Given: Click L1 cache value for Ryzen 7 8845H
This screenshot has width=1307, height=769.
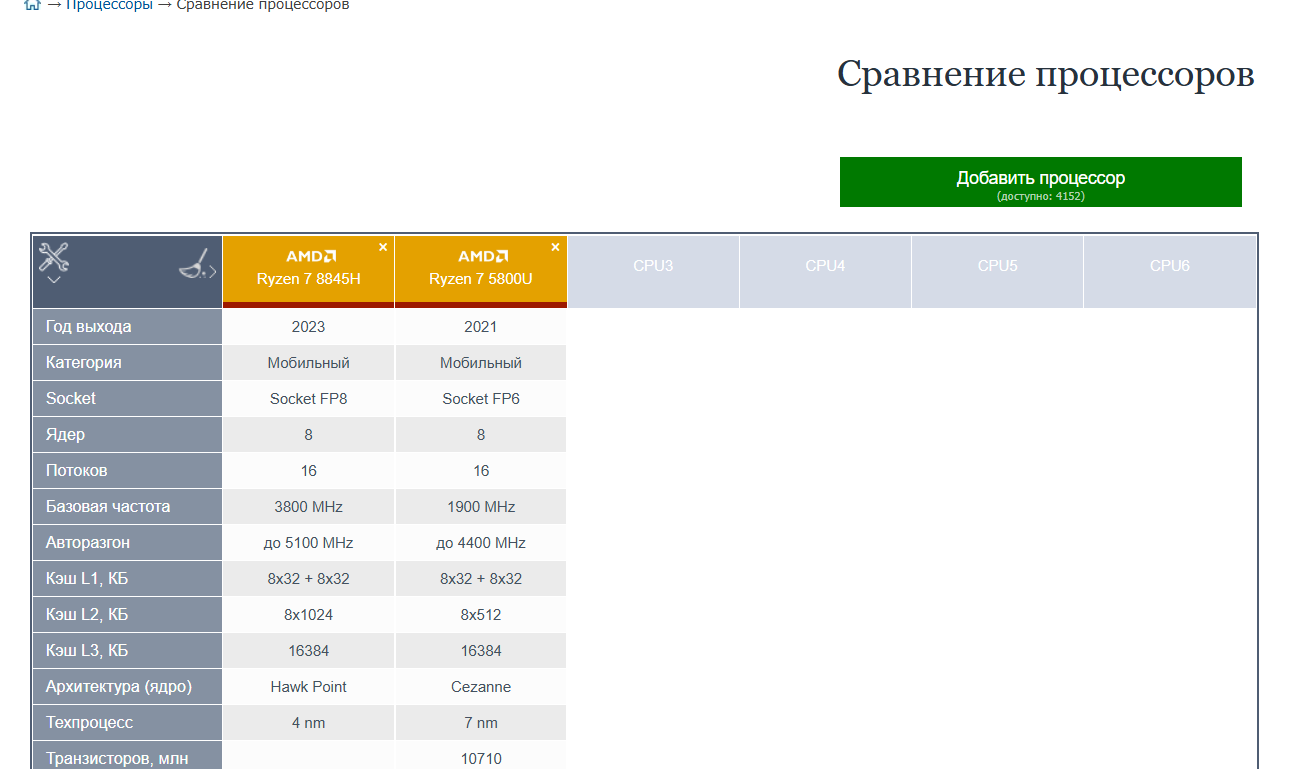Looking at the screenshot, I should (x=309, y=579).
